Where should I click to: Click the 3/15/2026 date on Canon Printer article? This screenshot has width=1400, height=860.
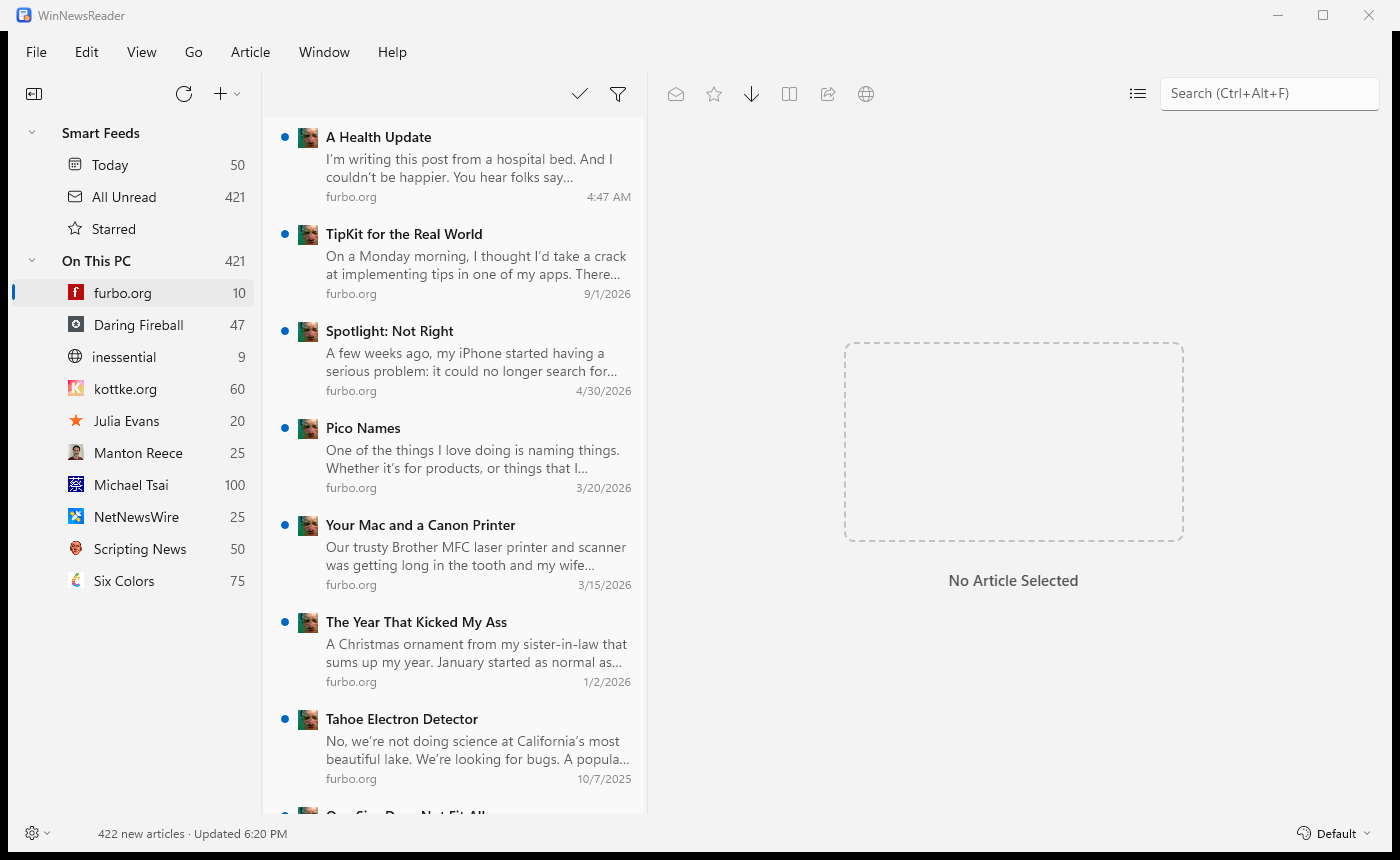click(x=605, y=585)
